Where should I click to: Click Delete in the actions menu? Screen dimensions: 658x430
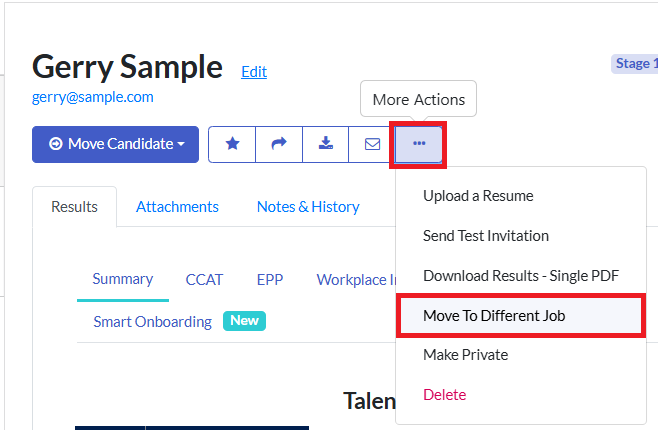click(444, 395)
